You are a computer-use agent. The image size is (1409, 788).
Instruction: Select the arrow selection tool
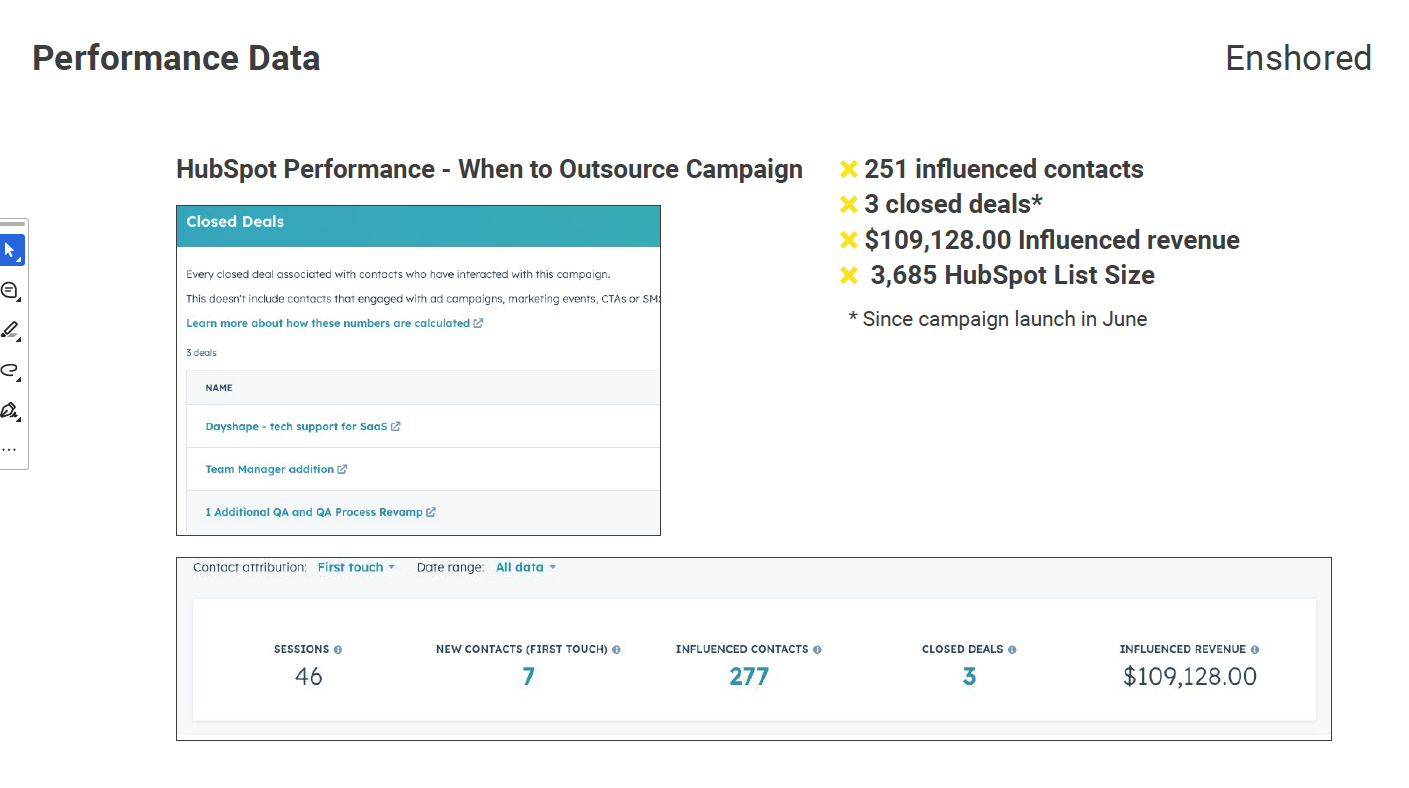[x=11, y=250]
